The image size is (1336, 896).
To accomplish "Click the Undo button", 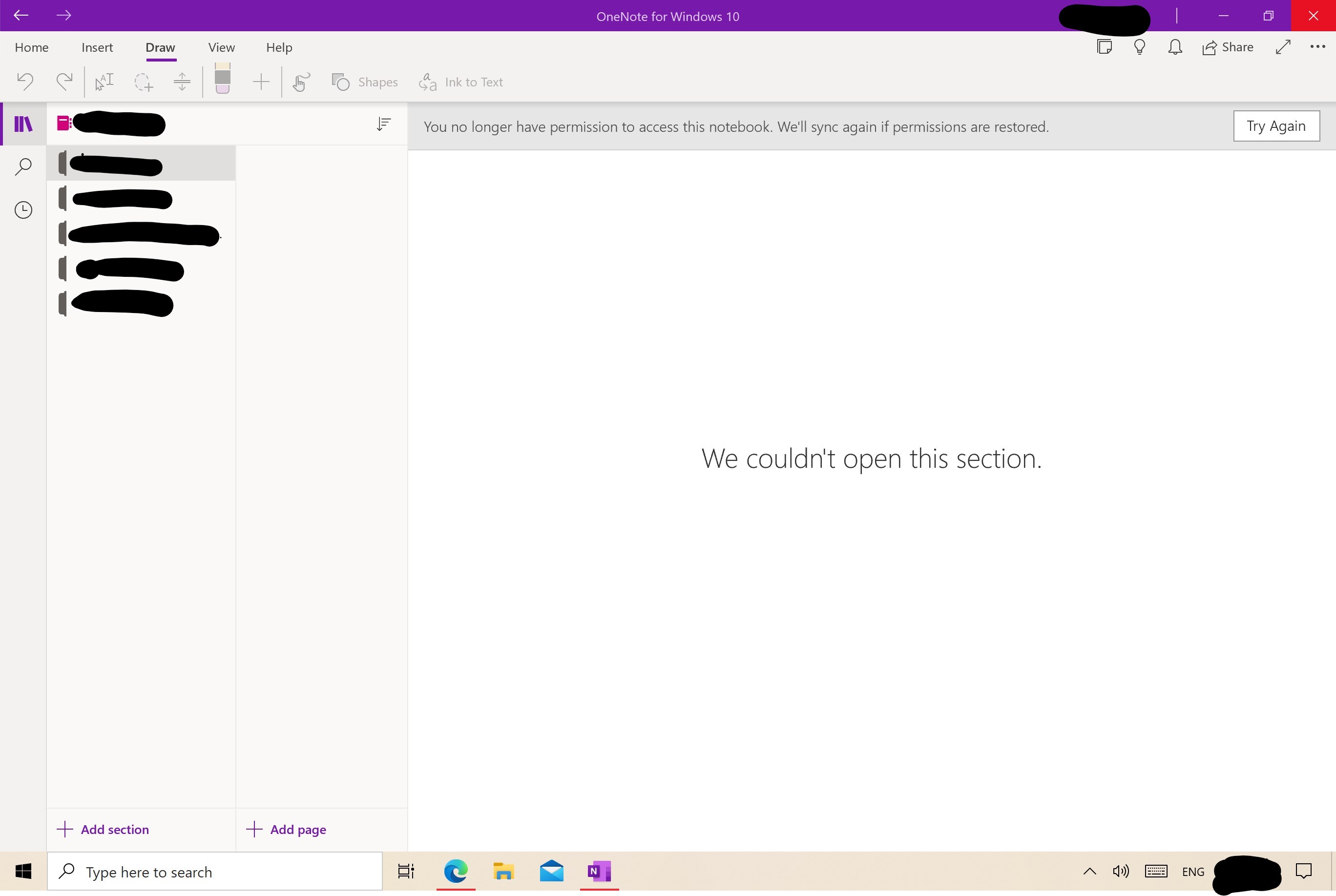I will click(x=27, y=82).
